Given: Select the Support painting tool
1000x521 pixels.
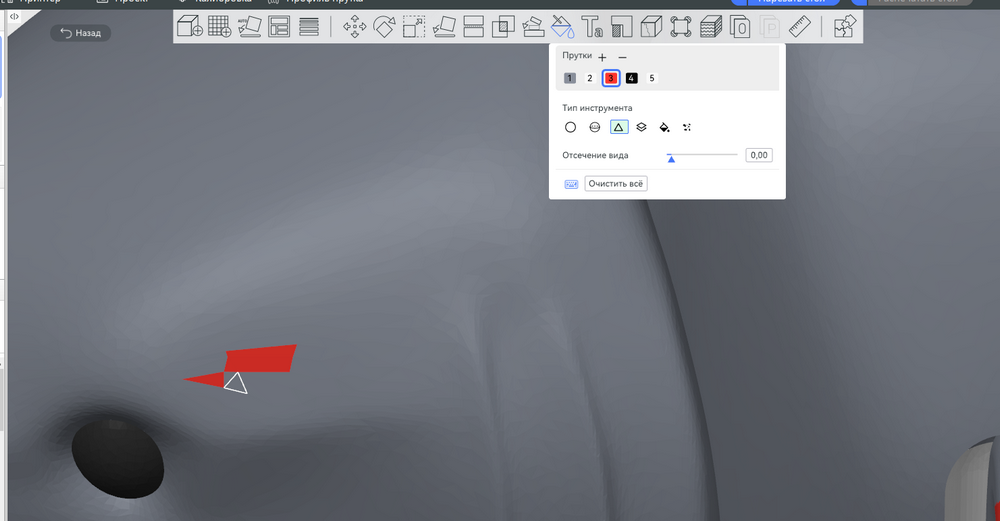Looking at the screenshot, I should (533, 27).
